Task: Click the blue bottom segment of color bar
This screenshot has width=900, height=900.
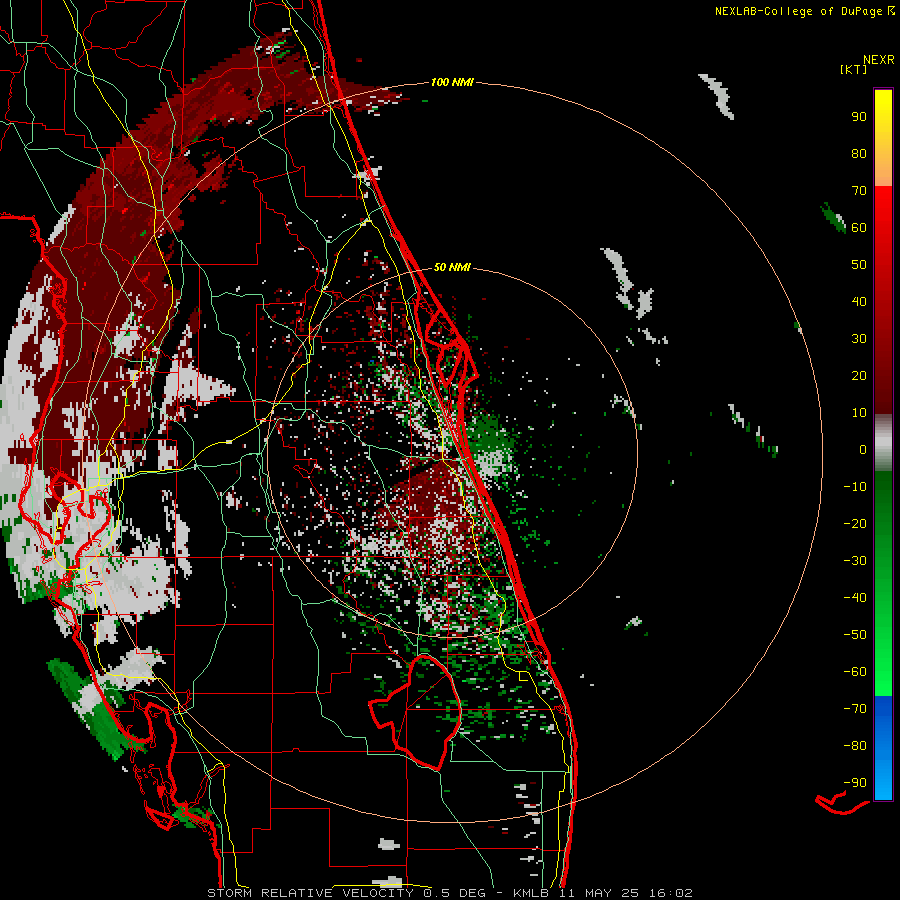Action: tap(883, 748)
